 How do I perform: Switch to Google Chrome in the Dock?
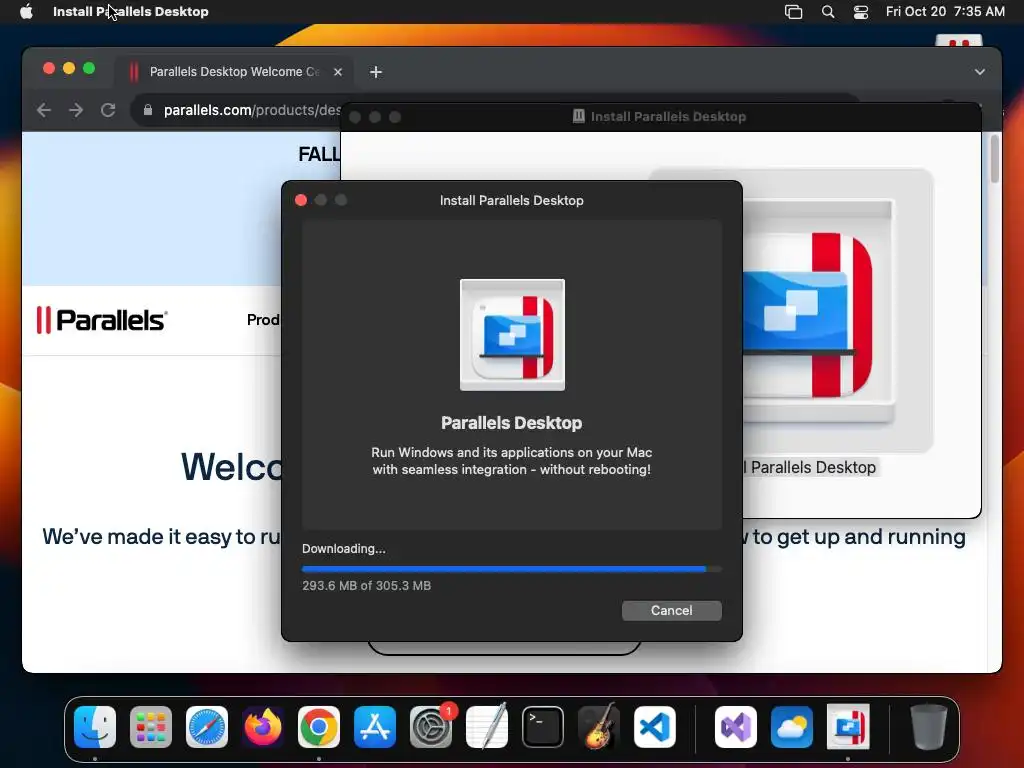319,727
